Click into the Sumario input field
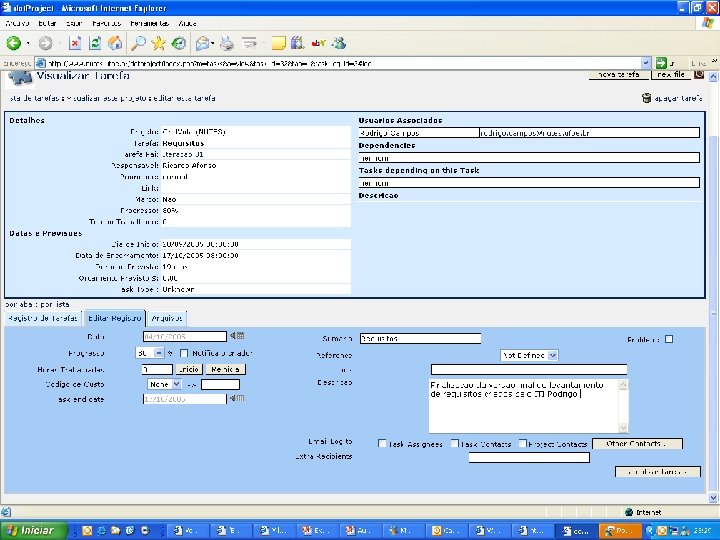 point(420,338)
